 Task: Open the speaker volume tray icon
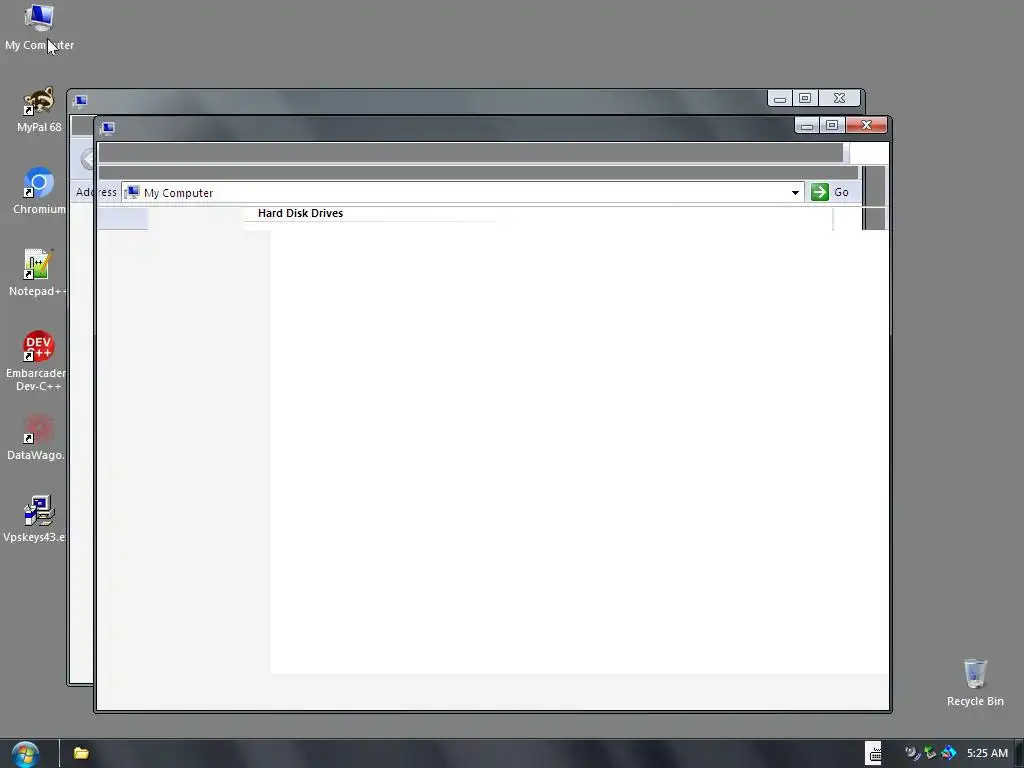(x=912, y=753)
